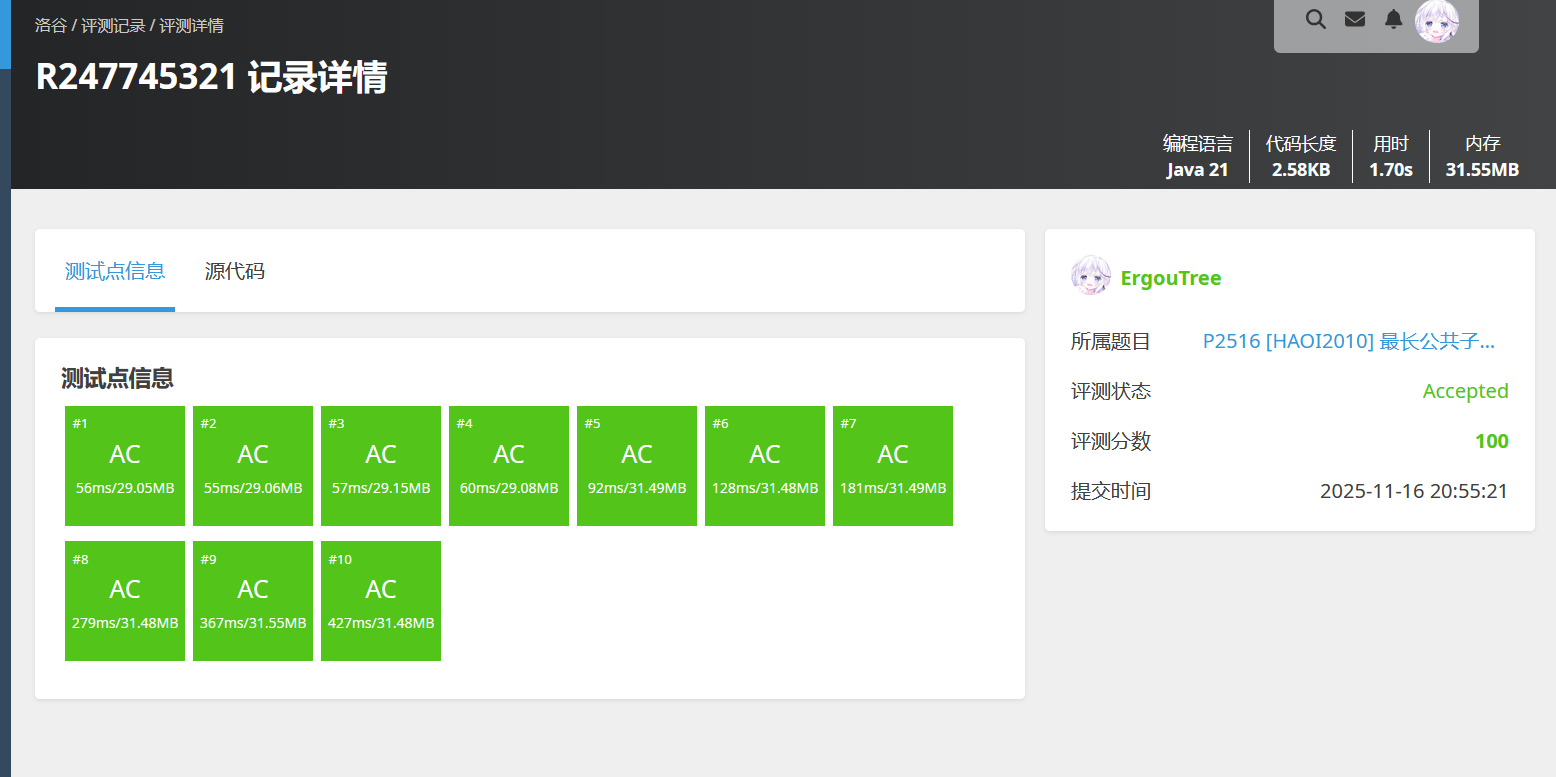
Task: Select test case #9 with 367ms runtime
Action: point(253,600)
